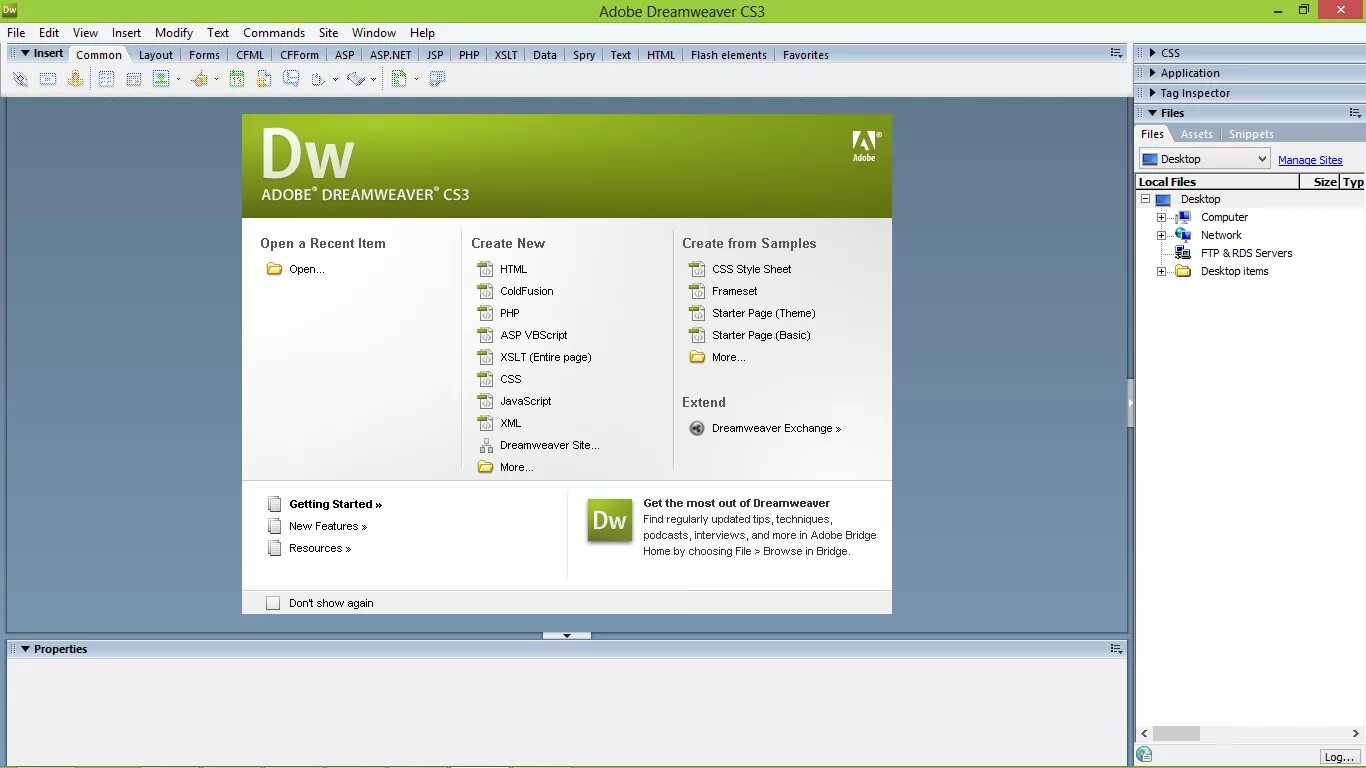This screenshot has width=1366, height=768.
Task: Expand the Tag Inspector panel group
Action: tap(1153, 93)
